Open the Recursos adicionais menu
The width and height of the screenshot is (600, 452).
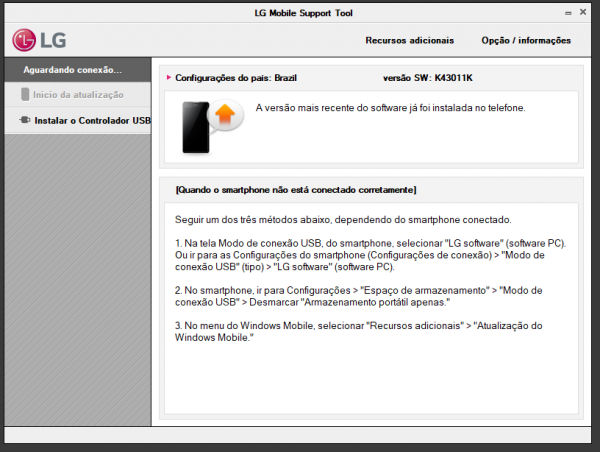tap(409, 41)
